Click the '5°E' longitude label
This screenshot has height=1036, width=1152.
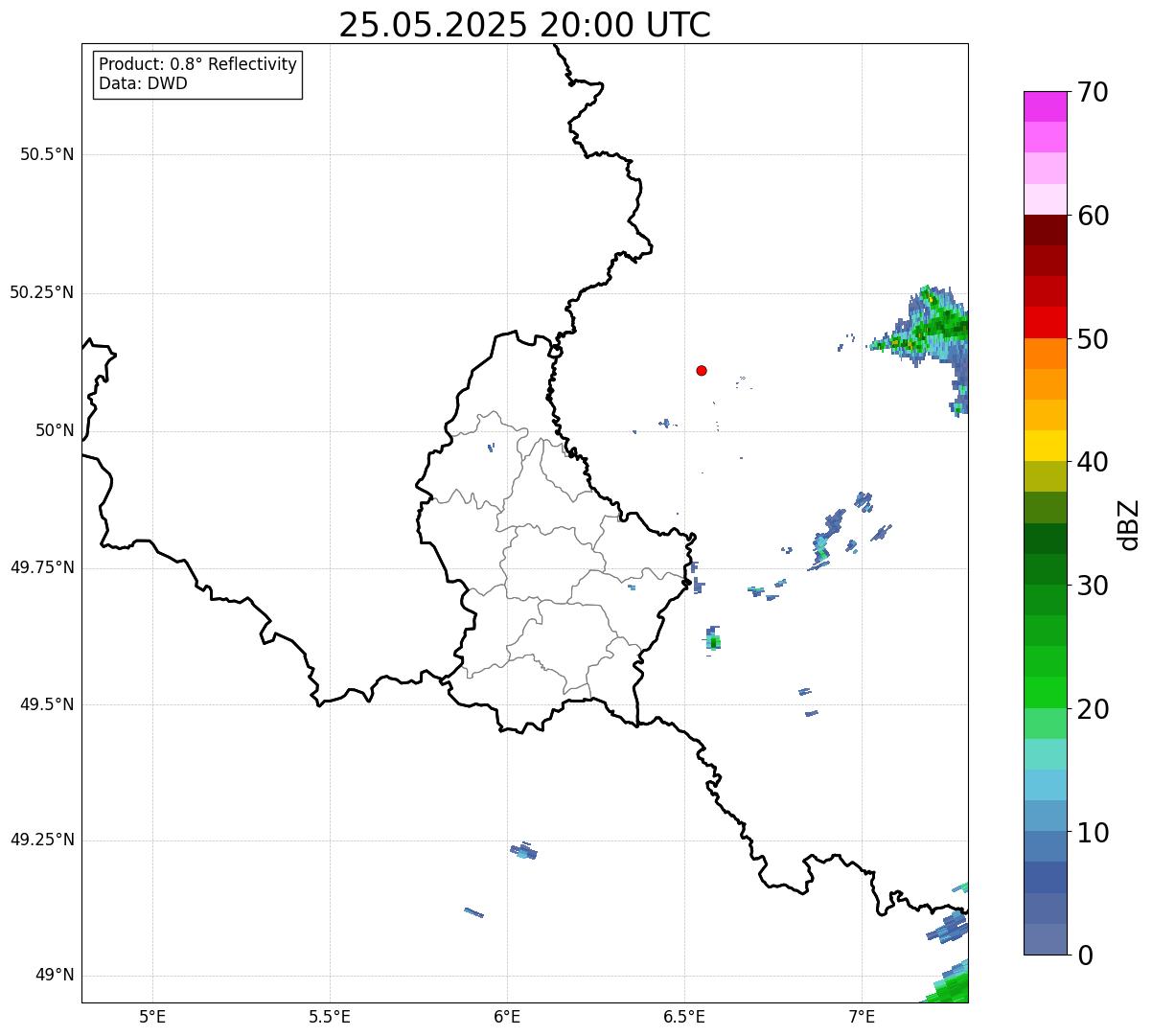(x=152, y=1017)
